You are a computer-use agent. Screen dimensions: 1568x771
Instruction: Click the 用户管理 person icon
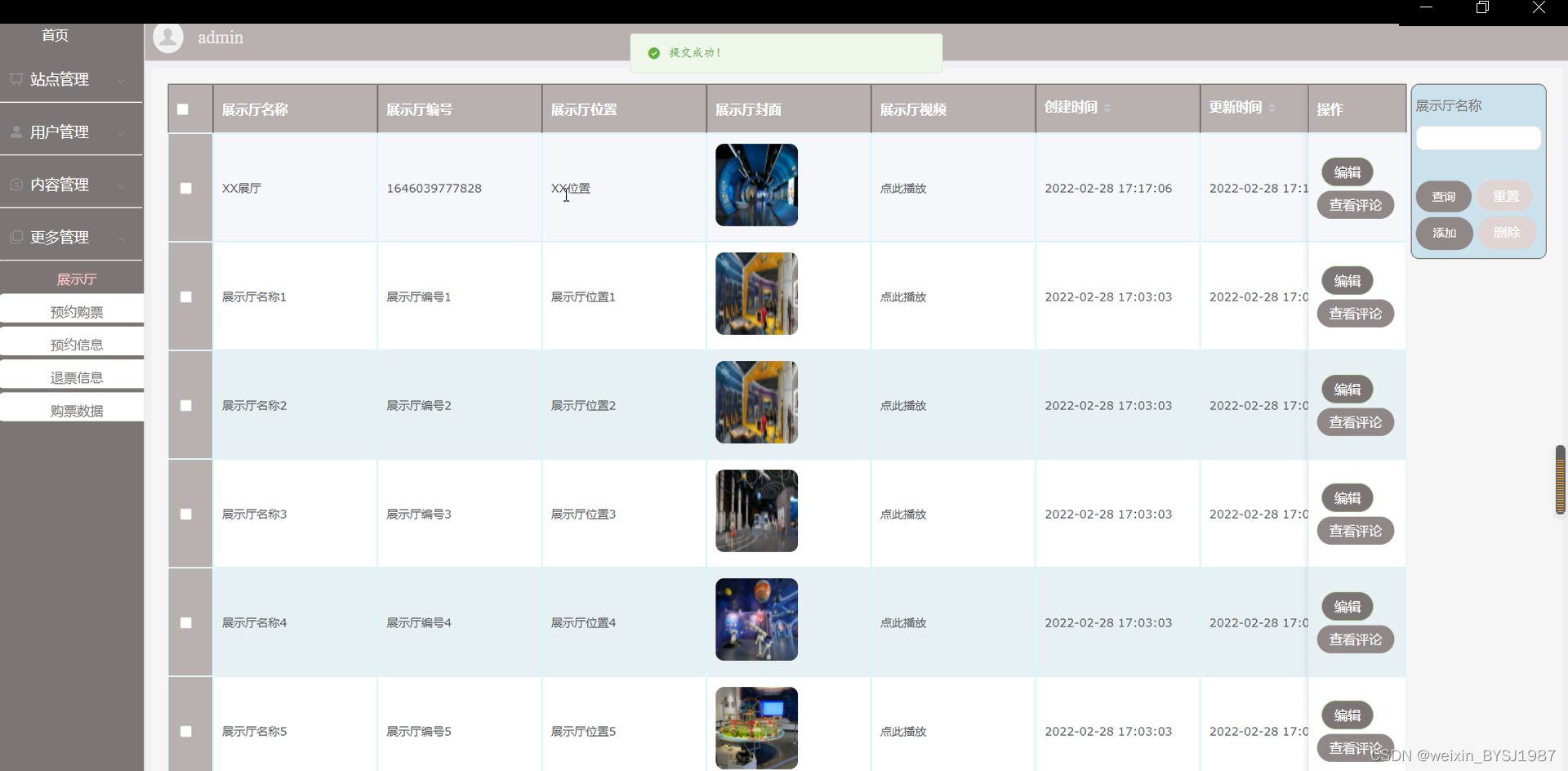pyautogui.click(x=16, y=131)
